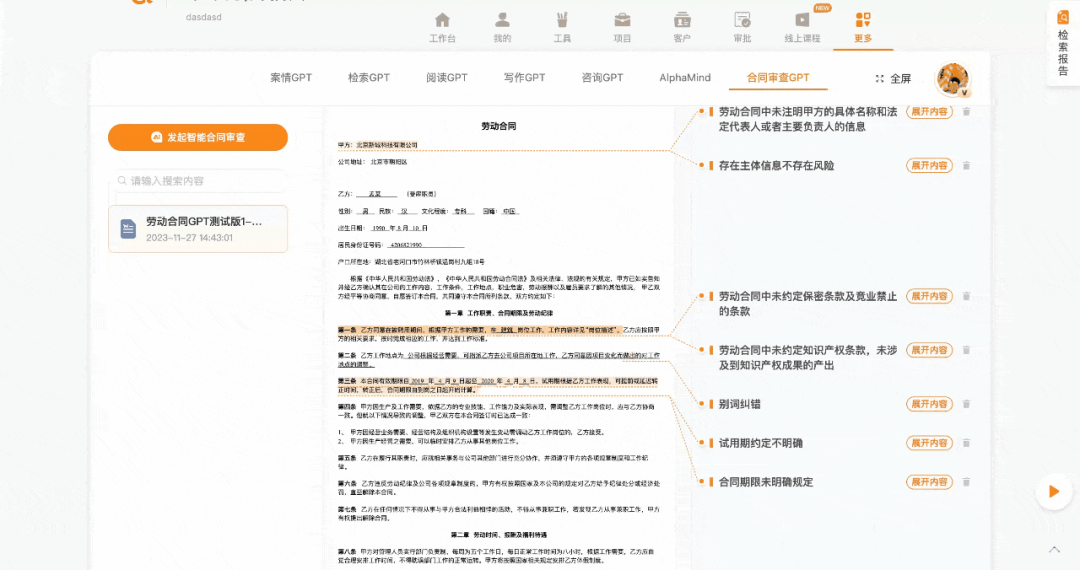Open the 更多 menu icon
Image resolution: width=1080 pixels, height=570 pixels.
pyautogui.click(x=863, y=21)
